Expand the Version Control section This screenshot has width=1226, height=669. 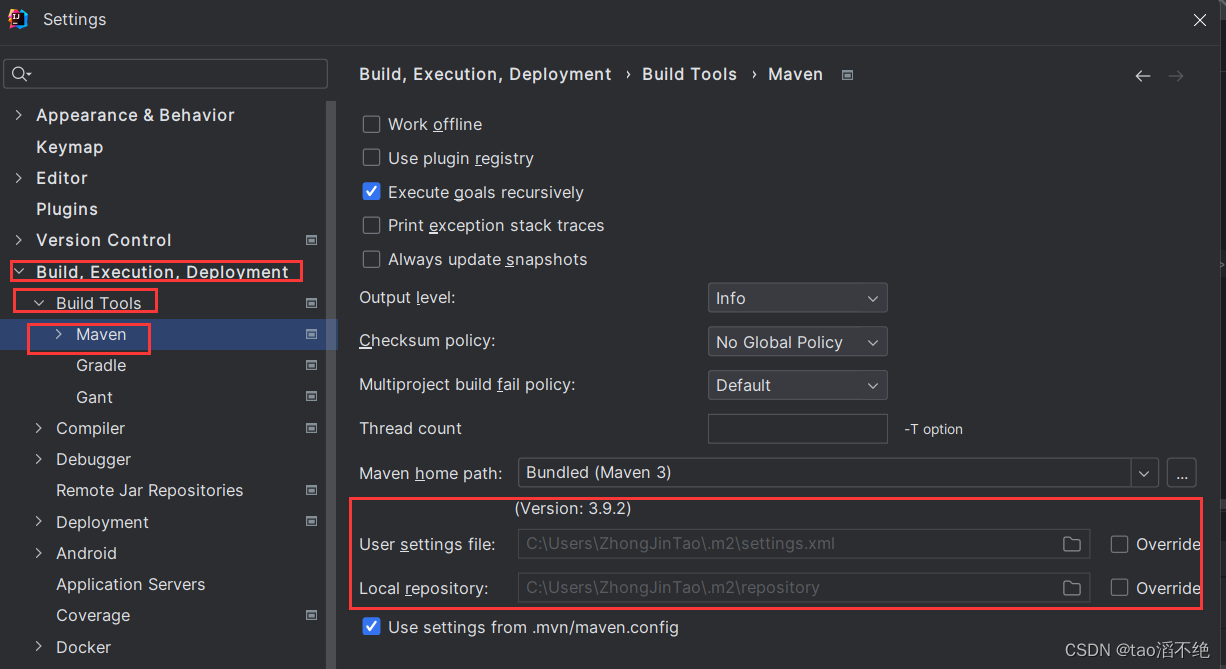point(18,240)
